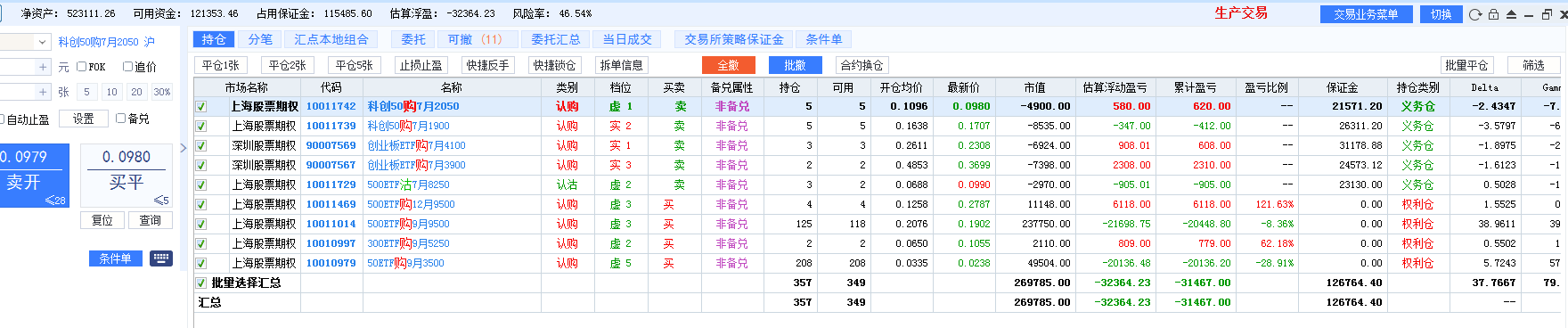
Task: Enable the FOK checkbox
Action: click(x=81, y=67)
